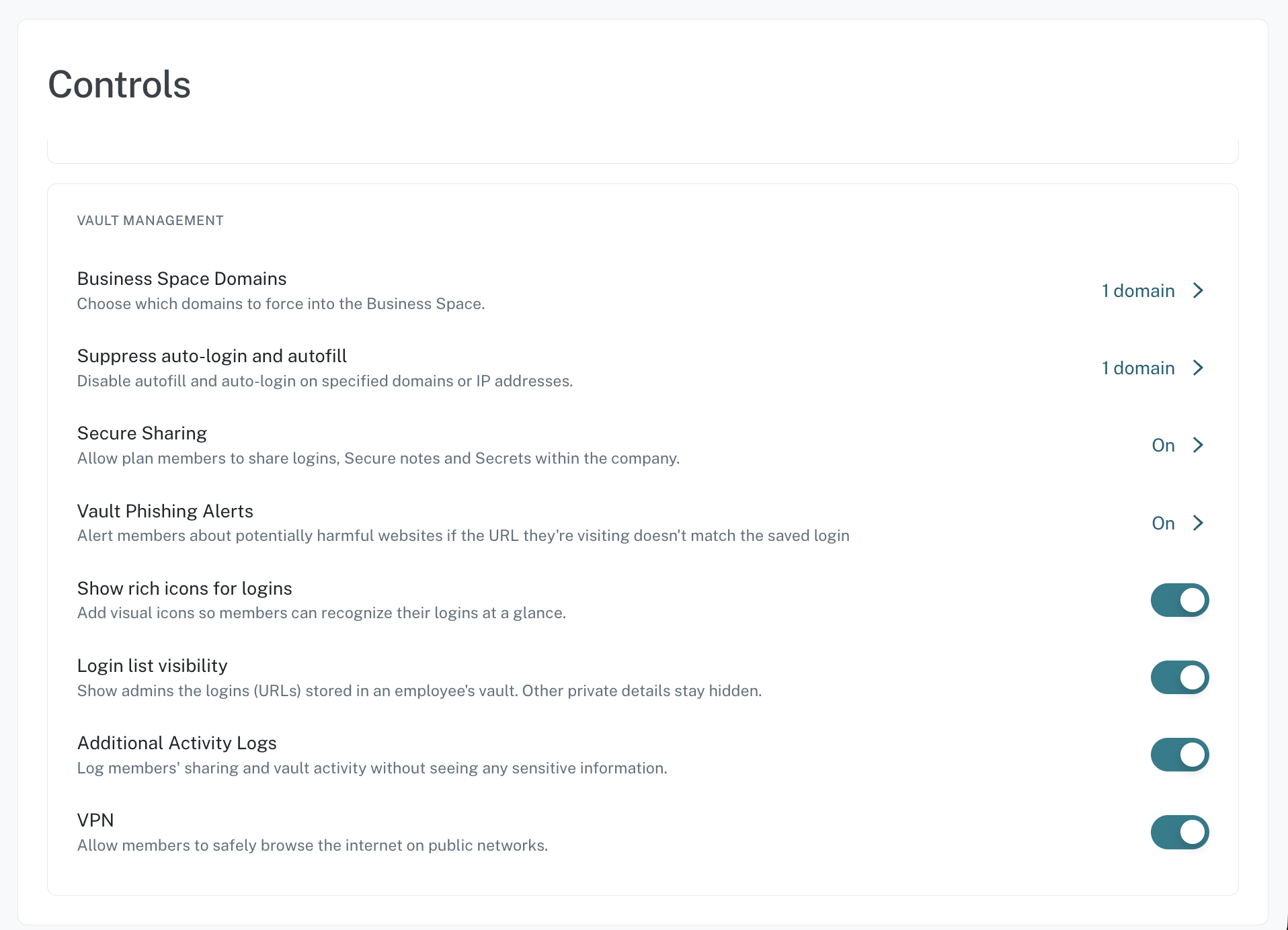Click the Vault Phishing Alerts chevron arrow

point(1198,523)
